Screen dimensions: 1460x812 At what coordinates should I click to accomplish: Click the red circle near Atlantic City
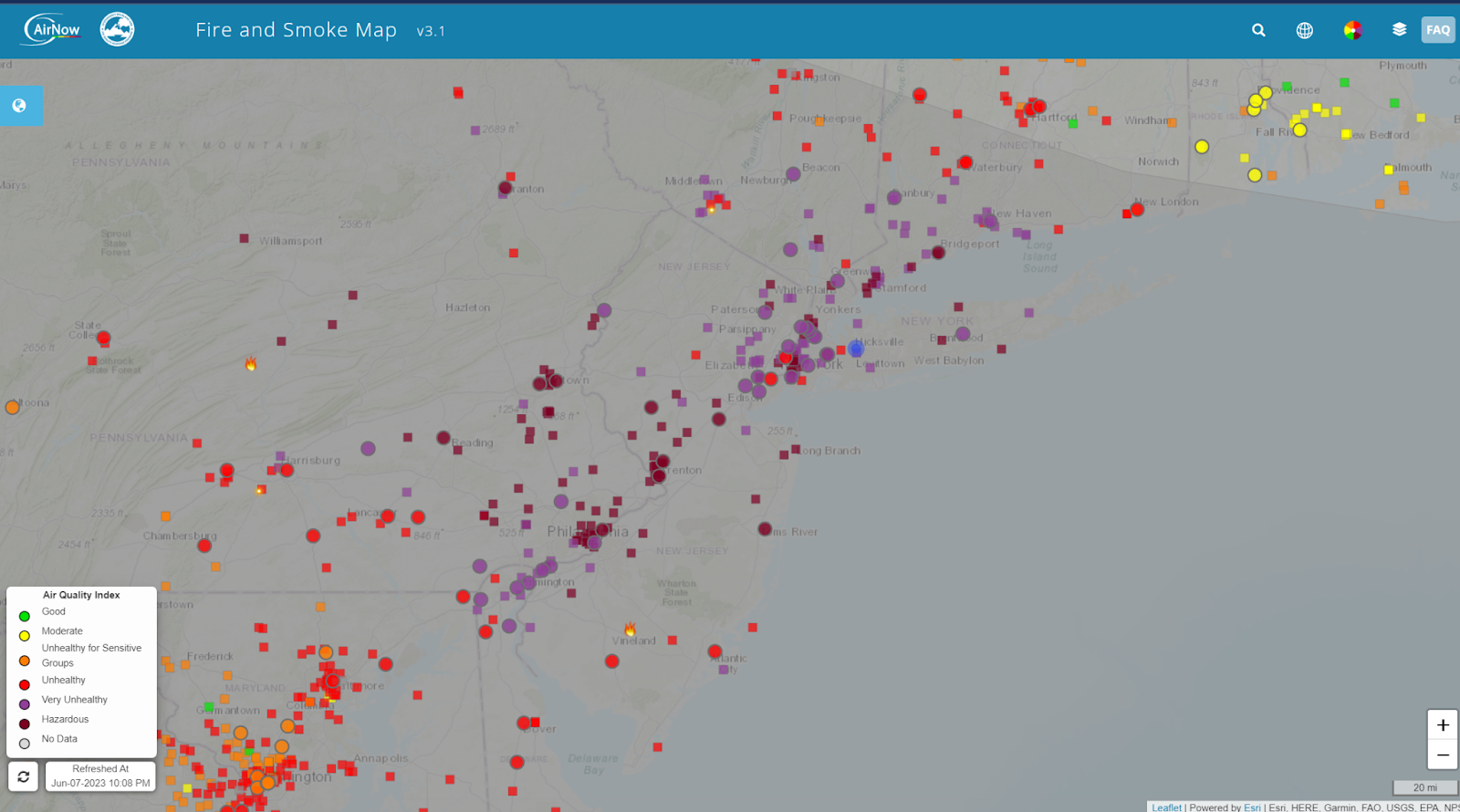coord(714,651)
